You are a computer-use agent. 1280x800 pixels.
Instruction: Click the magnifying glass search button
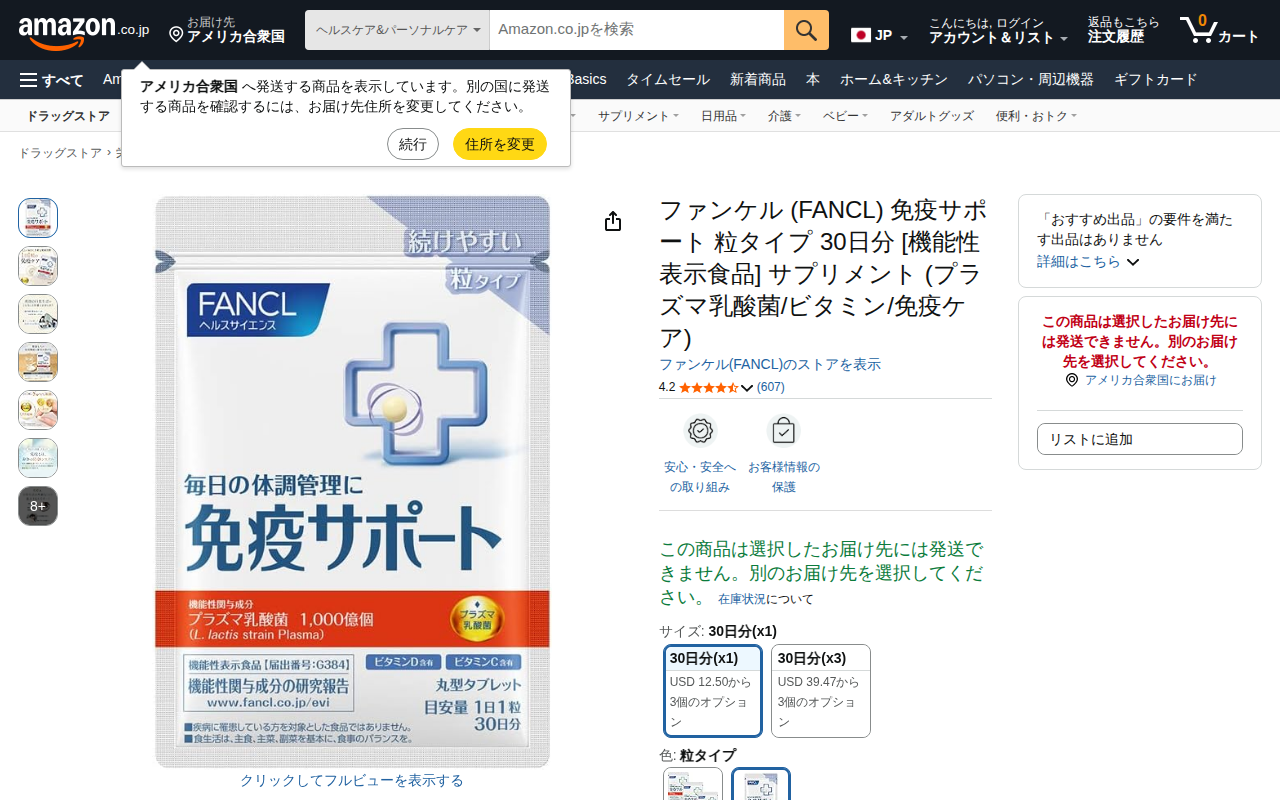[806, 30]
